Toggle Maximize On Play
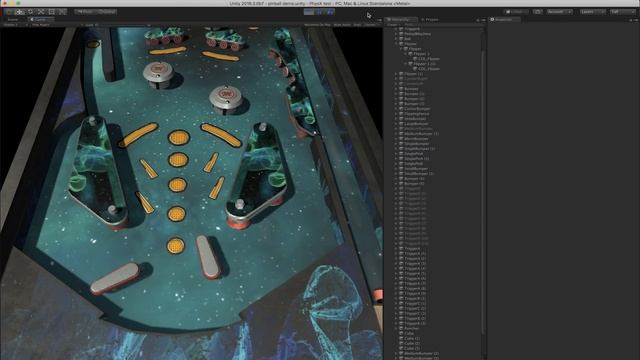The image size is (640, 360). click(x=317, y=25)
